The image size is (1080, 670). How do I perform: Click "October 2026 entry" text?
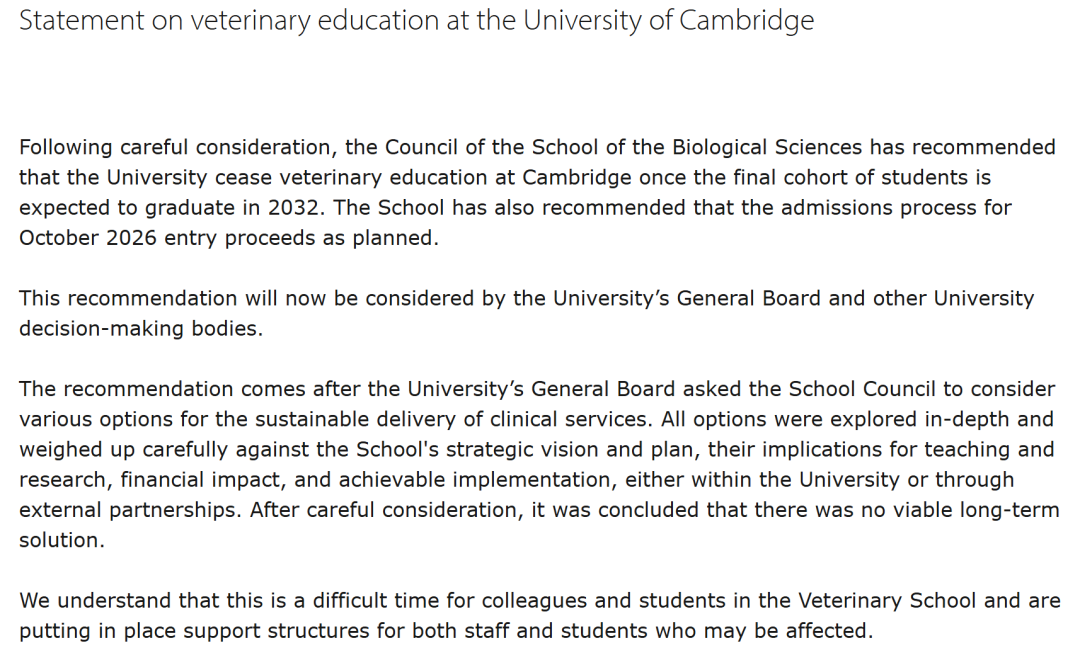[x=108, y=239]
